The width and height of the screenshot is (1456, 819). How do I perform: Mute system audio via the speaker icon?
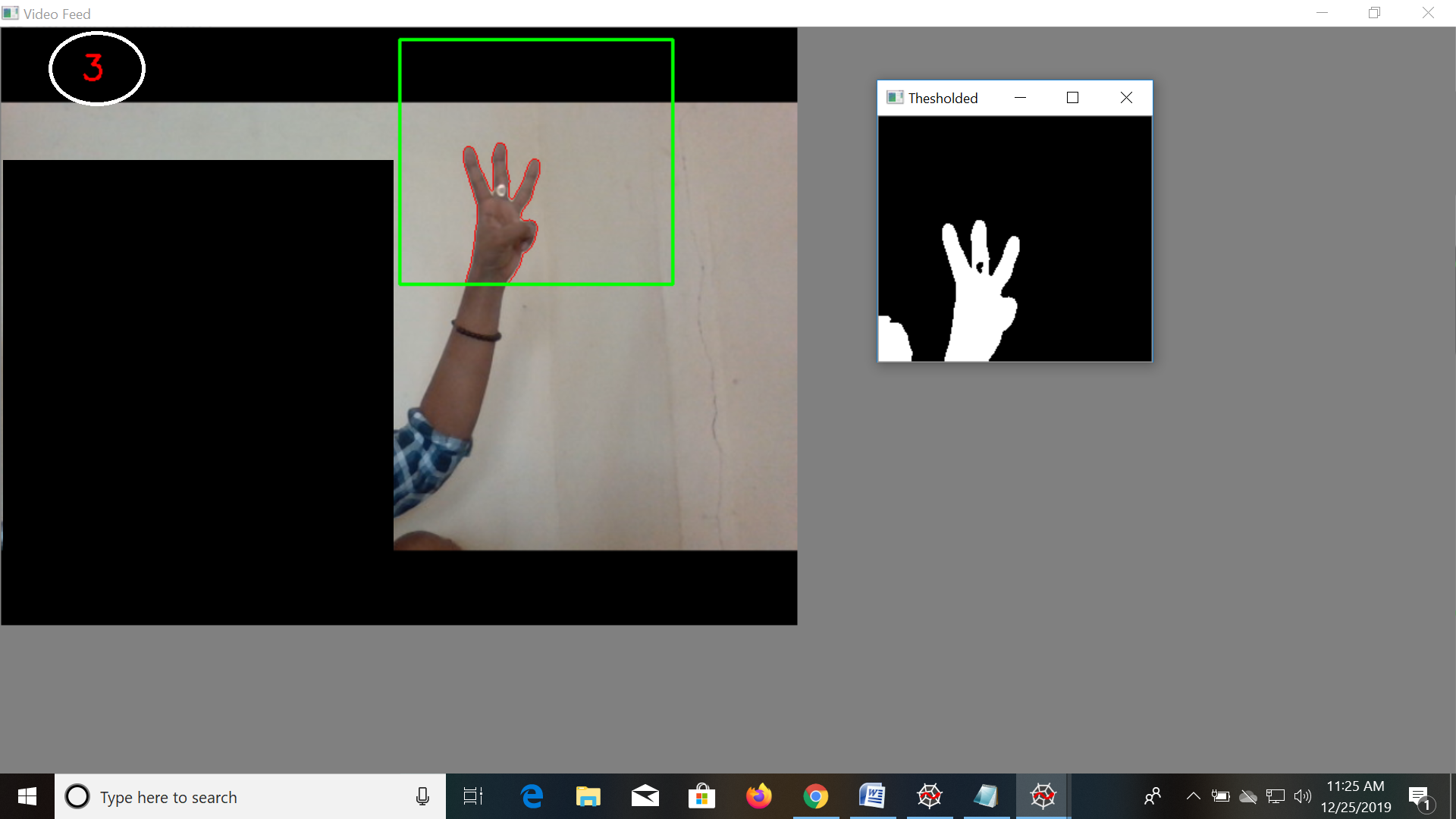pos(1303,796)
